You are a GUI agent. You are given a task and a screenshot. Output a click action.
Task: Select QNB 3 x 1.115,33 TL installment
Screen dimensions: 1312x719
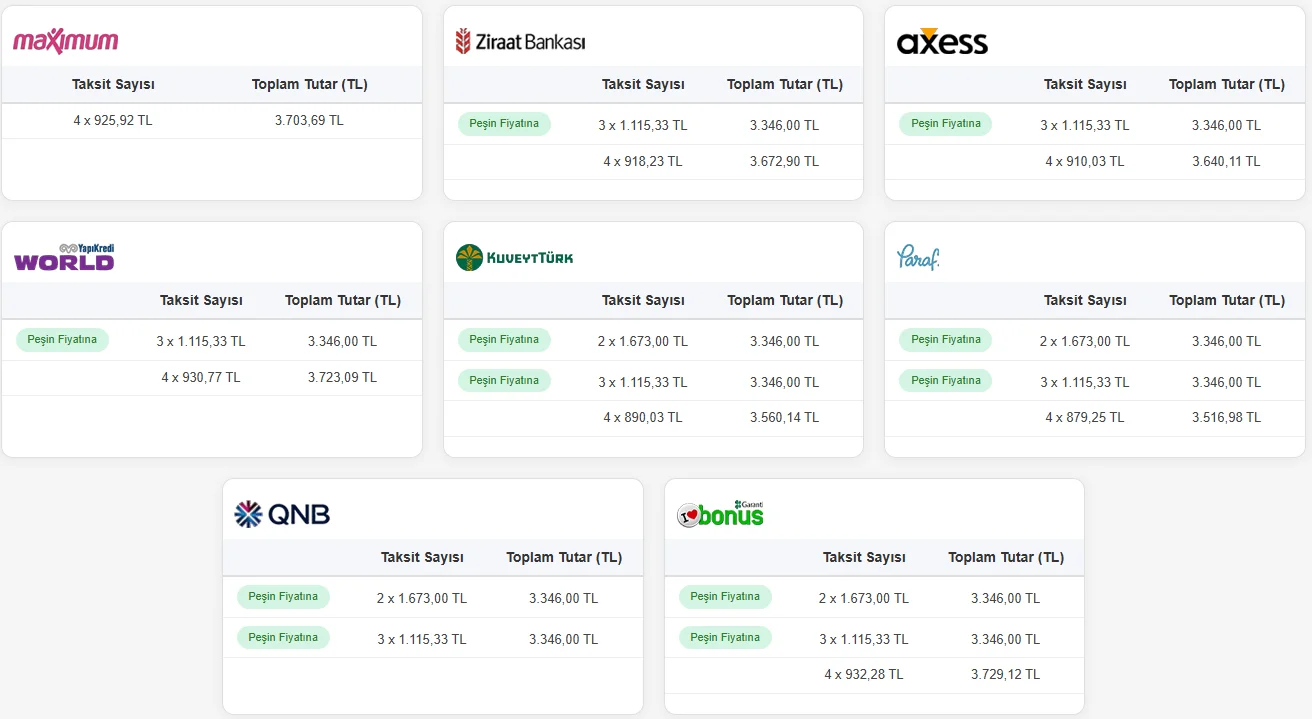[422, 640]
